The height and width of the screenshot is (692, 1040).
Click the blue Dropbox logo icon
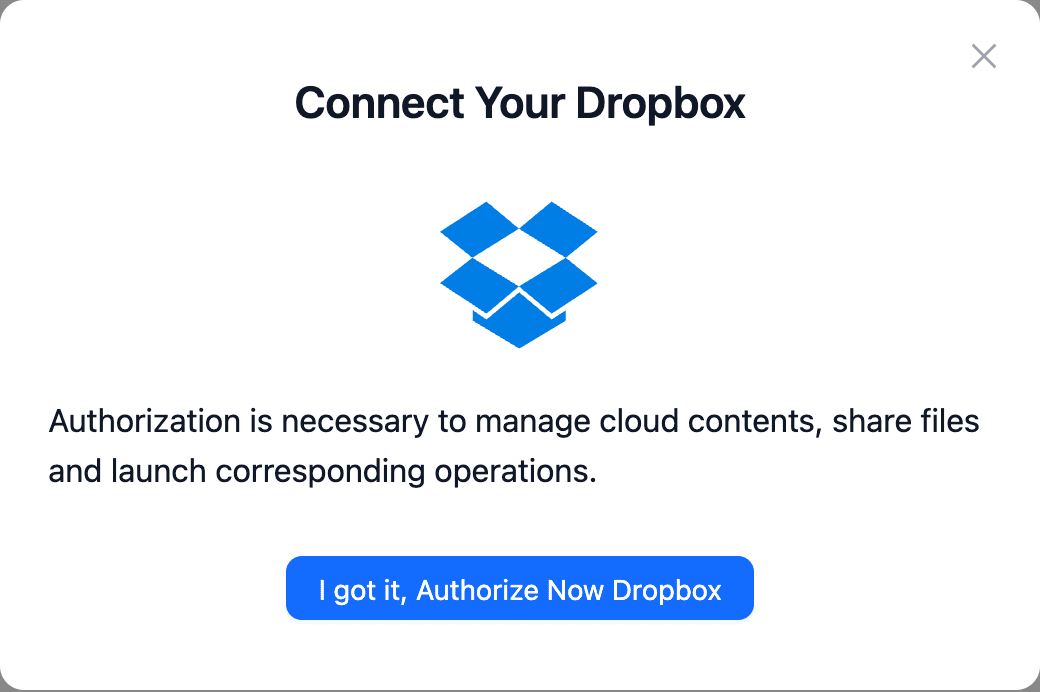(519, 275)
